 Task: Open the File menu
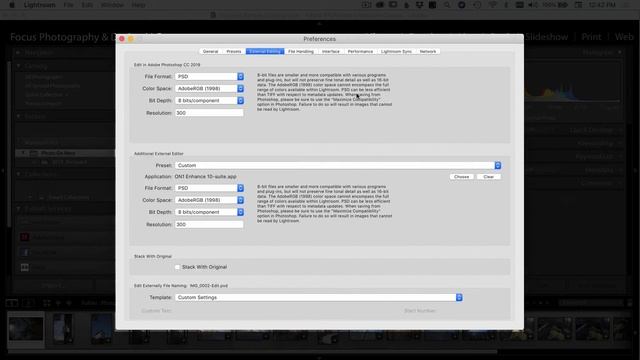[x=69, y=5]
